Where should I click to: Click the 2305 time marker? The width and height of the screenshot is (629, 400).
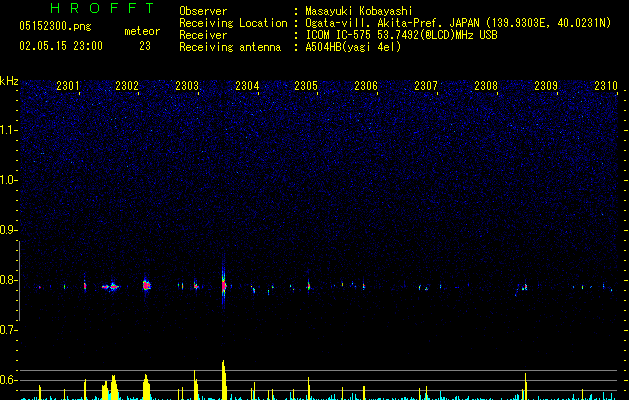click(x=306, y=86)
